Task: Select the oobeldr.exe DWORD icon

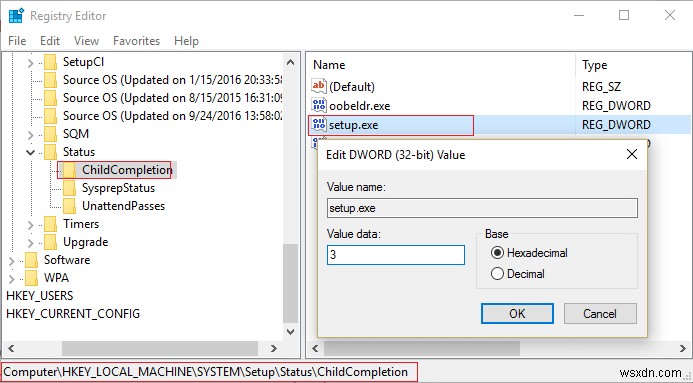Action: click(x=319, y=105)
